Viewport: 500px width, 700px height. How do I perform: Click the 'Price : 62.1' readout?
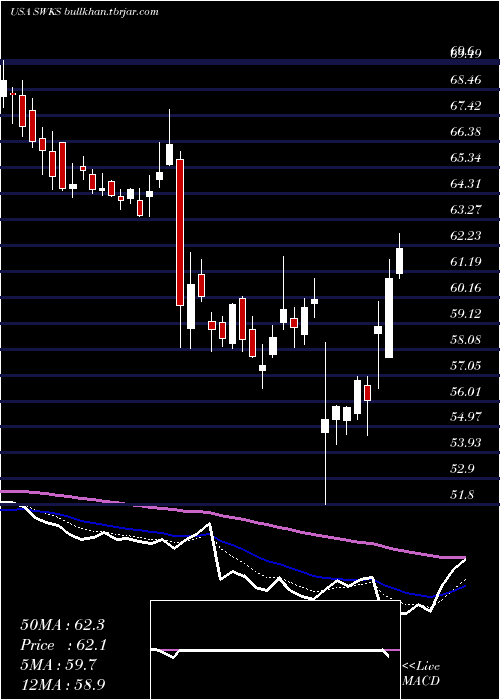point(62,645)
